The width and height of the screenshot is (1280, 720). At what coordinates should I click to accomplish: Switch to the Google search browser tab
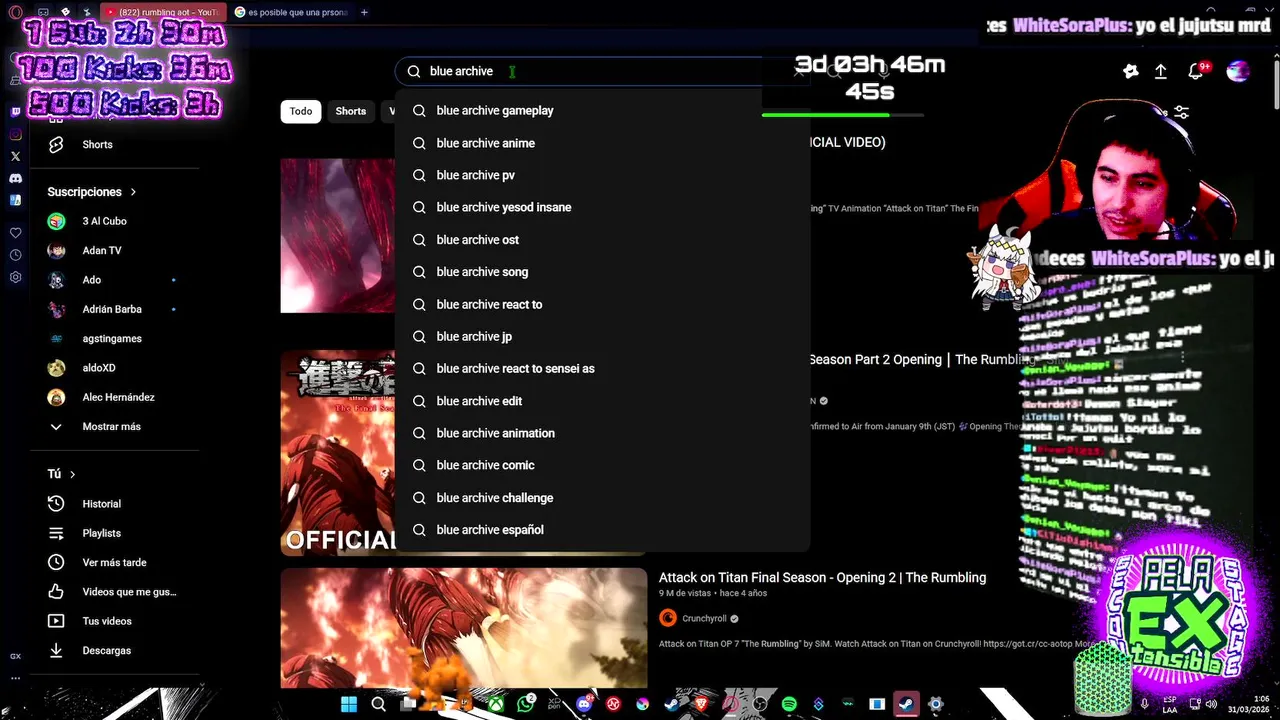(x=291, y=12)
